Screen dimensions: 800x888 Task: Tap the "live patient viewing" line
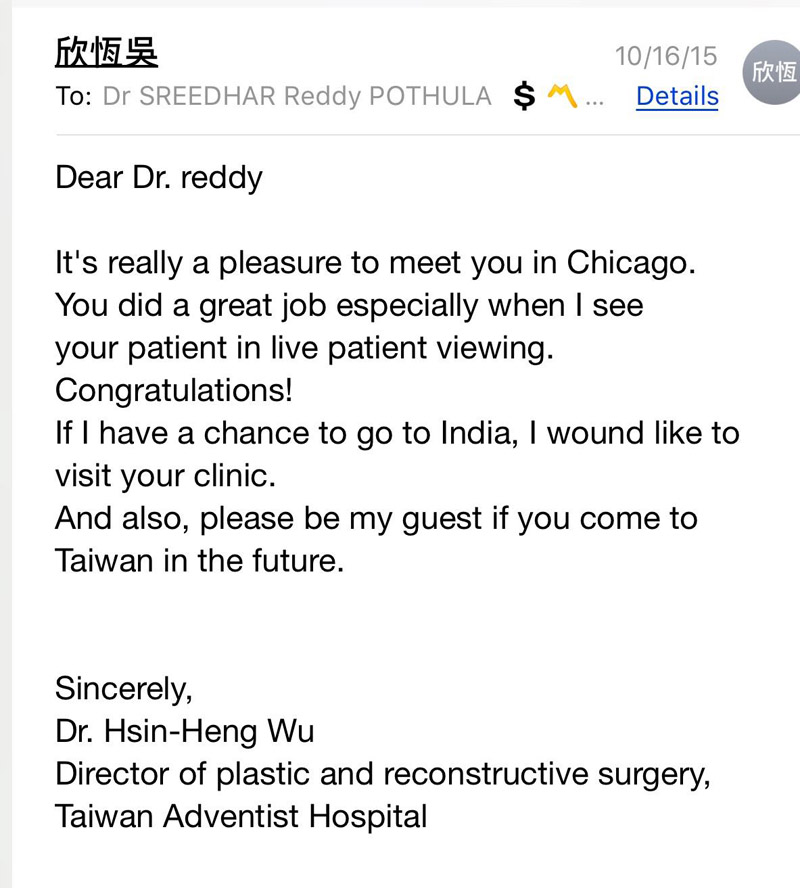tap(303, 348)
